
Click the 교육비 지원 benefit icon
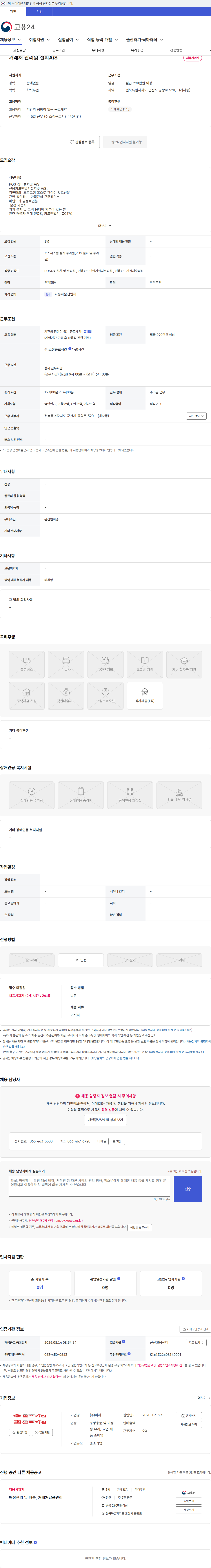[145, 665]
